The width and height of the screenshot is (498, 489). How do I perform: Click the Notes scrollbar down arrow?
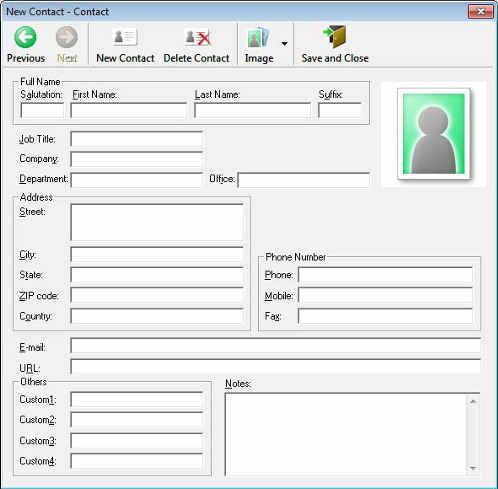tap(473, 468)
